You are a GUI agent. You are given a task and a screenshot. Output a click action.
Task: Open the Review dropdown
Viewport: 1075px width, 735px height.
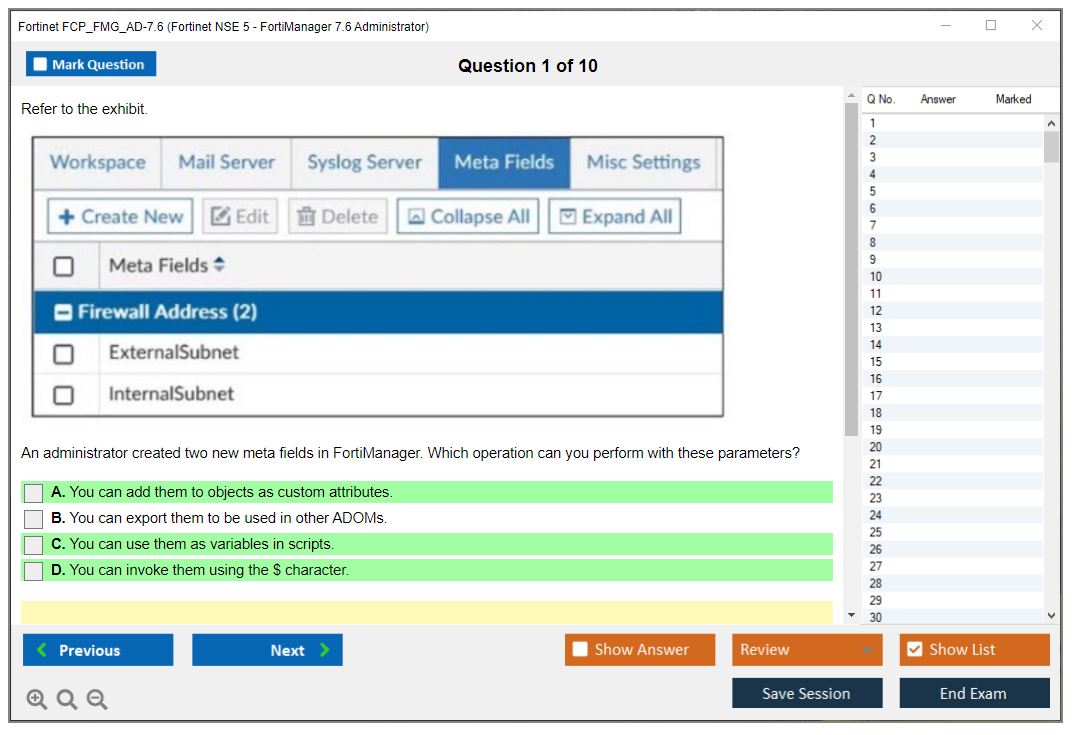(x=807, y=649)
